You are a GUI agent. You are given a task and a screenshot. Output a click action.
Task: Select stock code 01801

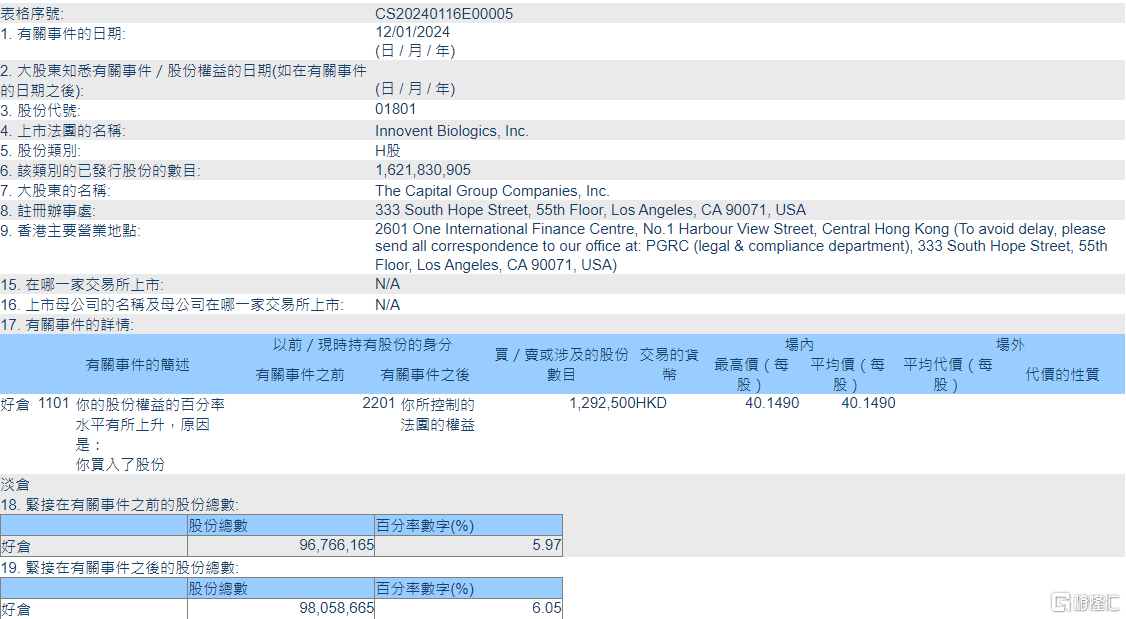coord(395,109)
